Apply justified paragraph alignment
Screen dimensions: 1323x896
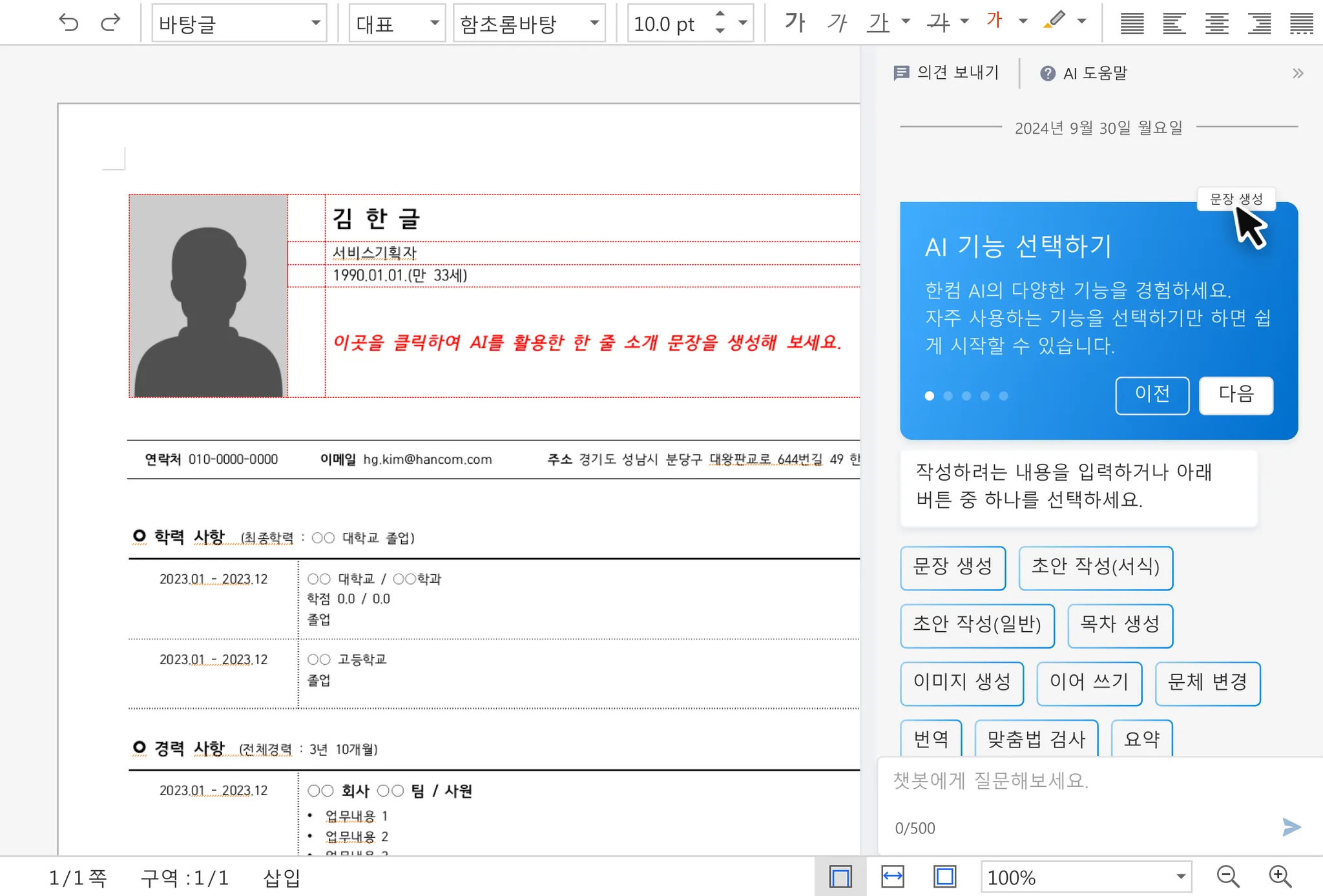click(x=1132, y=23)
